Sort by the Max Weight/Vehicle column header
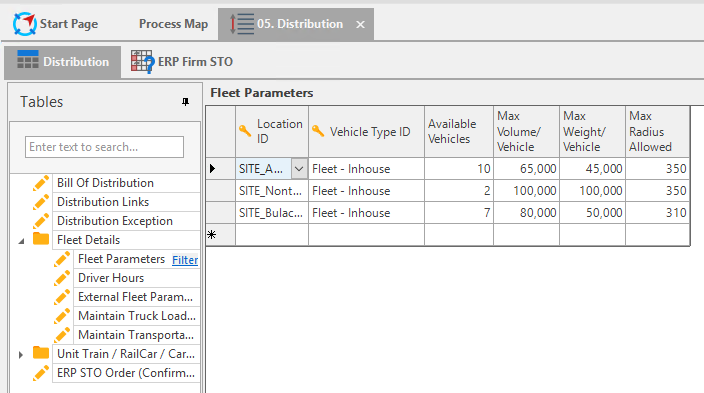This screenshot has height=393, width=704. pos(593,132)
